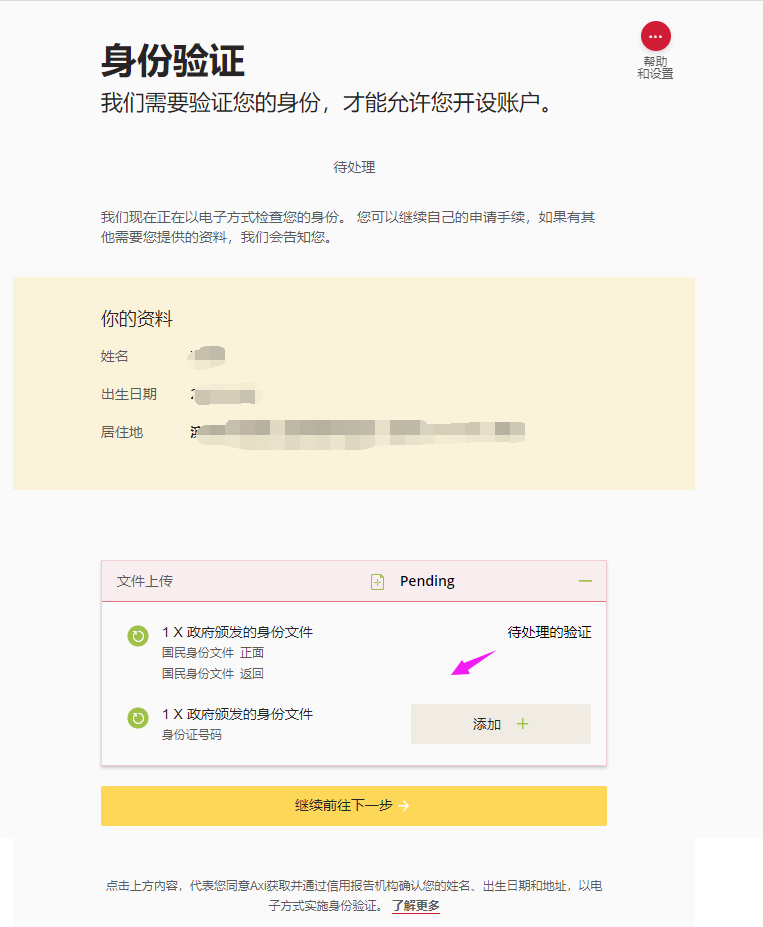Click green status icon beside 身份证号码 entry
The image size is (763, 927).
[138, 717]
